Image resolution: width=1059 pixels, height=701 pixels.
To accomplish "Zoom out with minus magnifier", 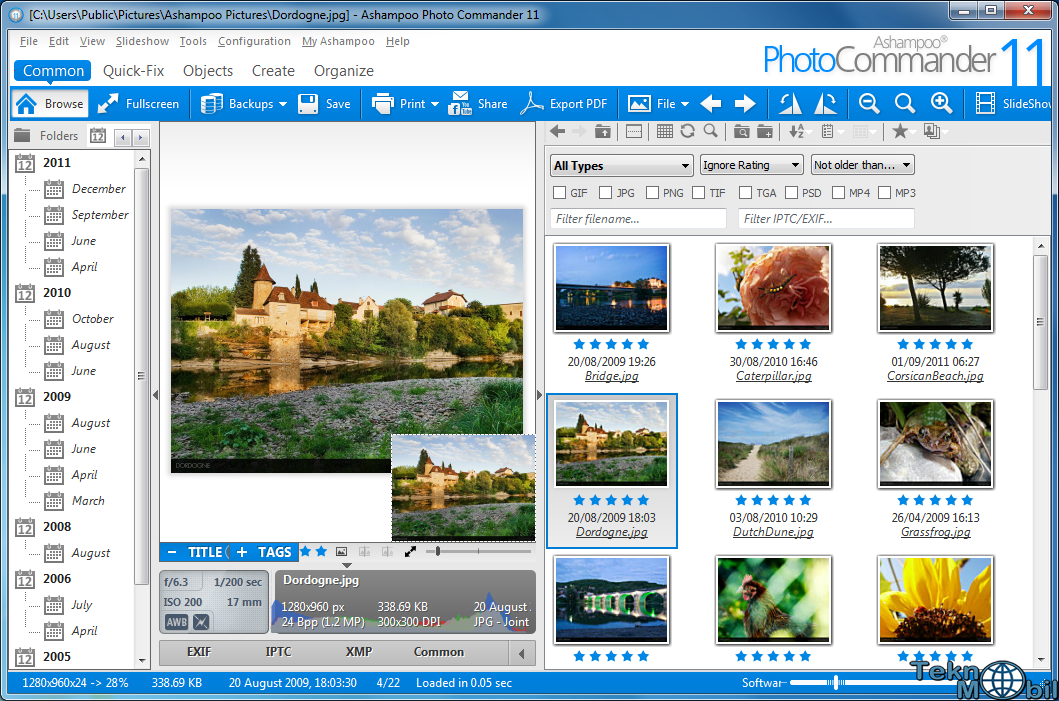I will point(869,103).
